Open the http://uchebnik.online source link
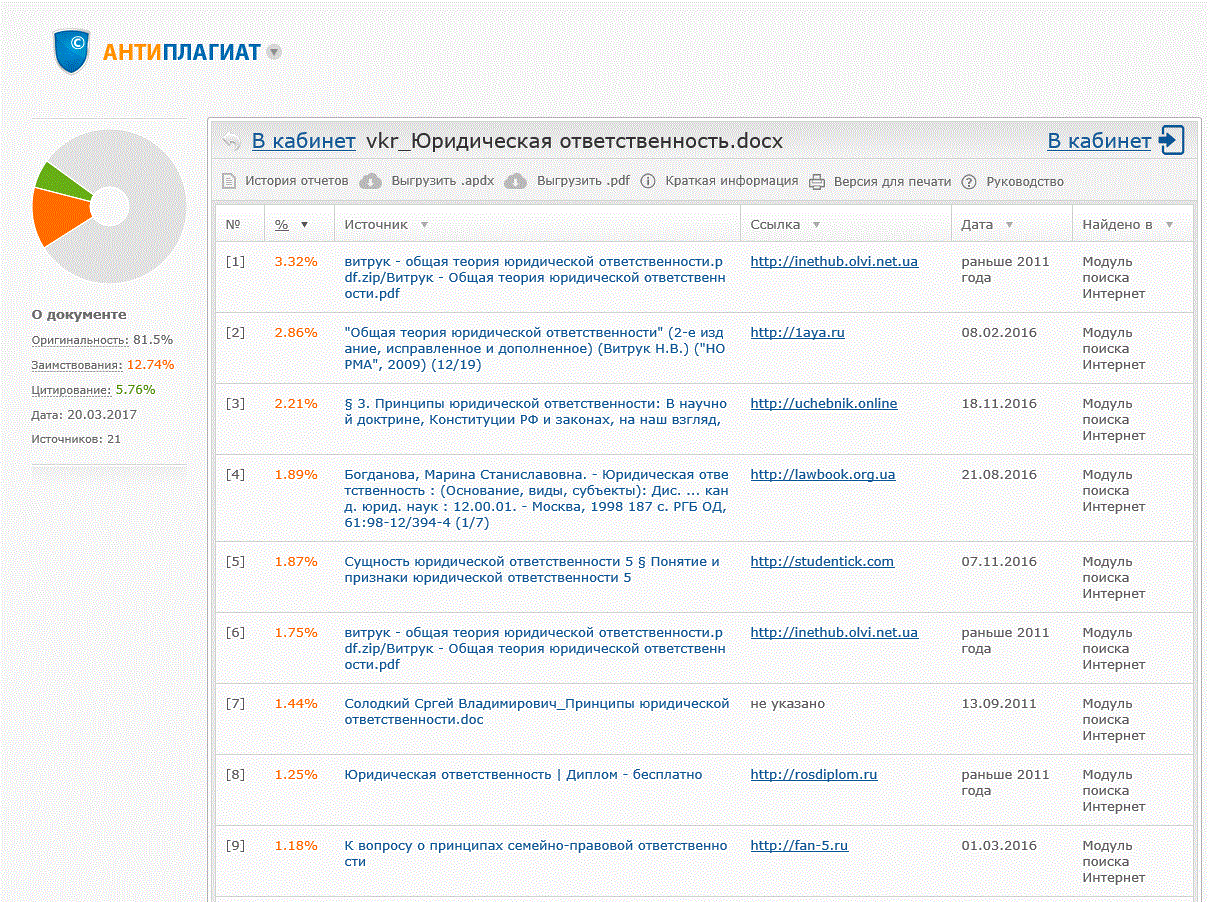The image size is (1208, 902). [x=823, y=403]
